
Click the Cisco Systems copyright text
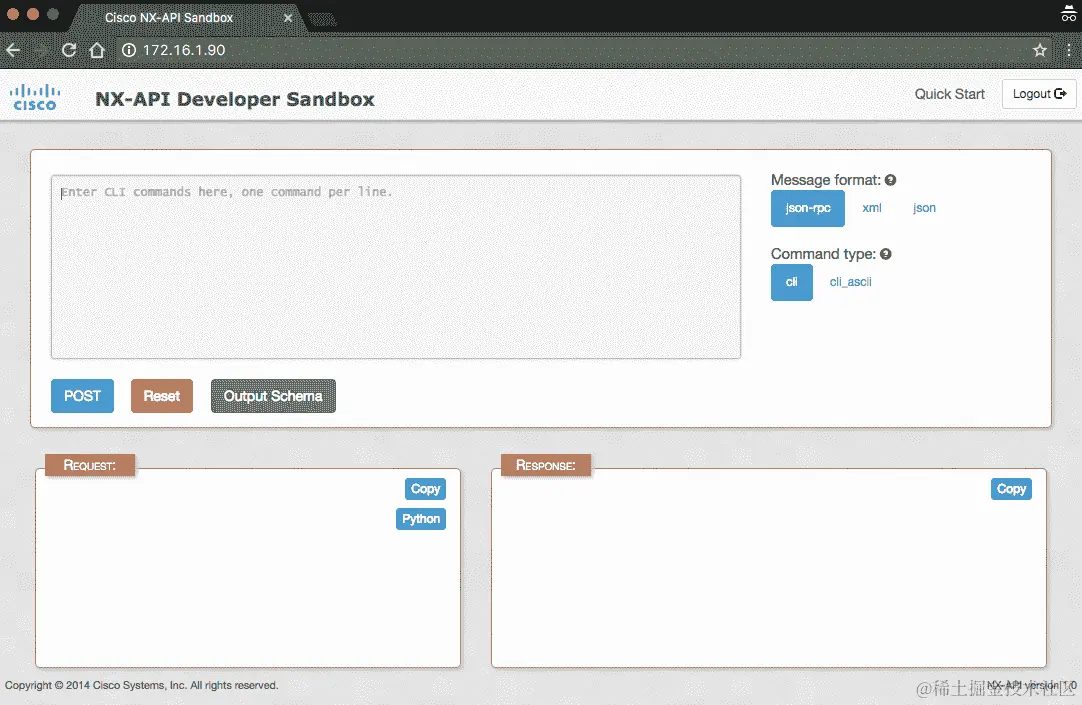141,686
